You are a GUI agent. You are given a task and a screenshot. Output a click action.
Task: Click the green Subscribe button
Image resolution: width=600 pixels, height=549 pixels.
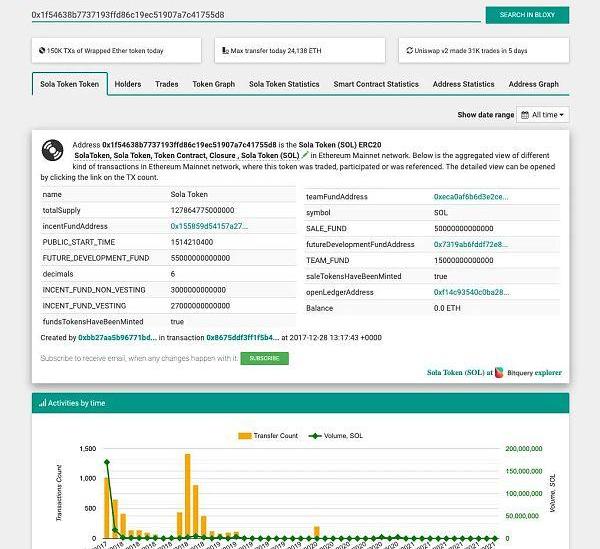click(264, 358)
